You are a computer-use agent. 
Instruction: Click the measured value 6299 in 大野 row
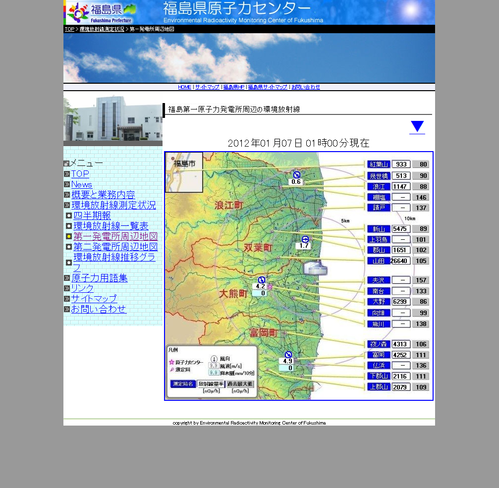[401, 302]
